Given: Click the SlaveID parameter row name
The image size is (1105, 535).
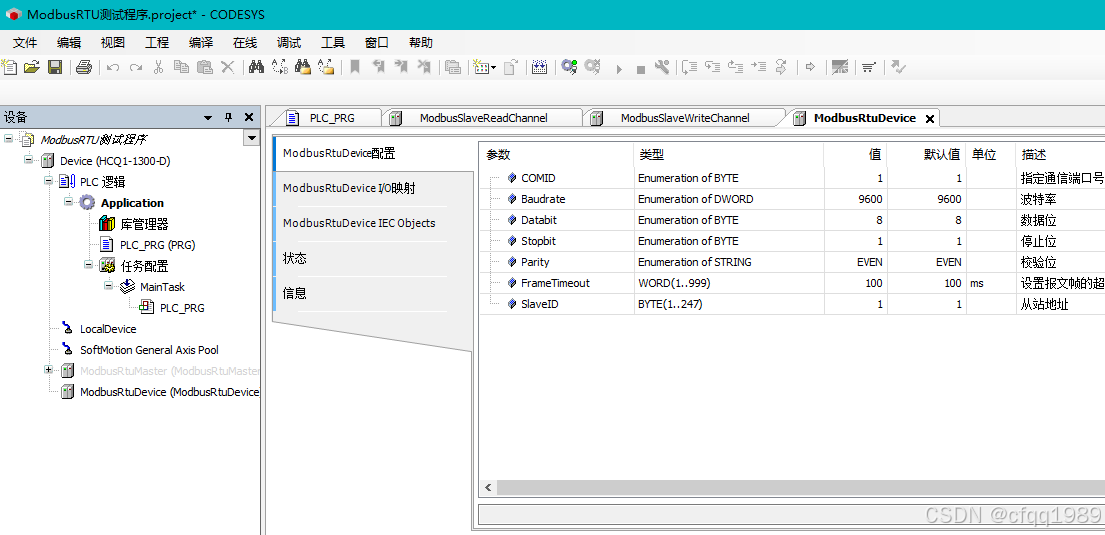Looking at the screenshot, I should 541,304.
